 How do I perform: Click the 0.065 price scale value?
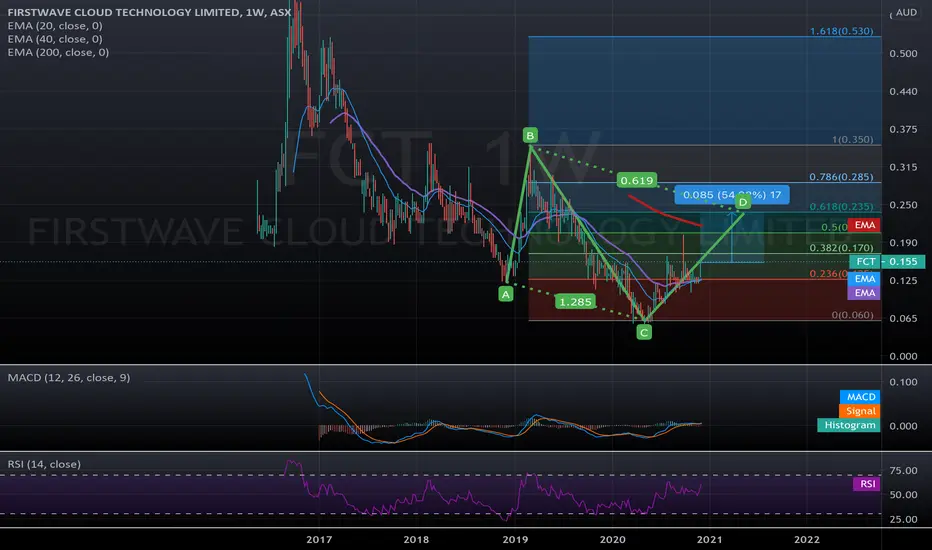(903, 318)
